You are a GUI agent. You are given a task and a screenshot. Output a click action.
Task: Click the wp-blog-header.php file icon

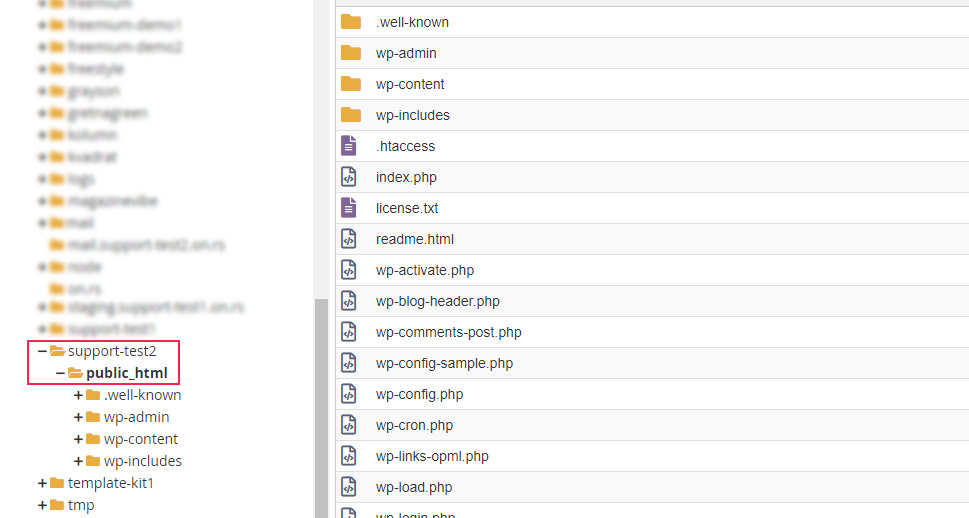[349, 300]
